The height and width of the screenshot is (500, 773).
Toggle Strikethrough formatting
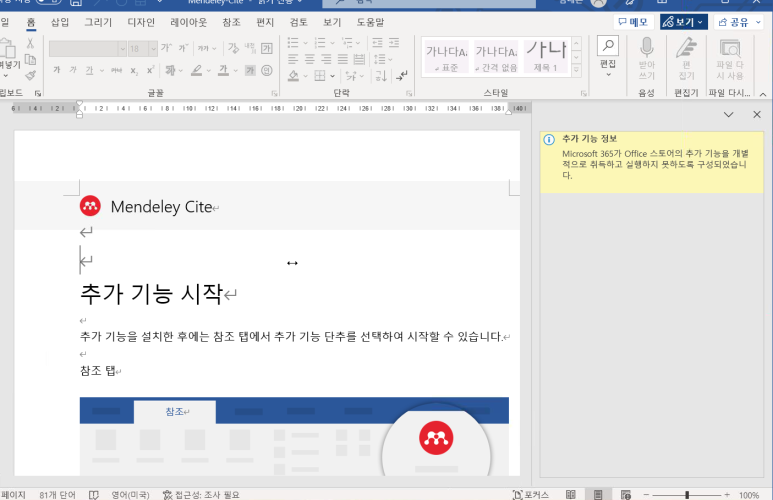coord(116,71)
